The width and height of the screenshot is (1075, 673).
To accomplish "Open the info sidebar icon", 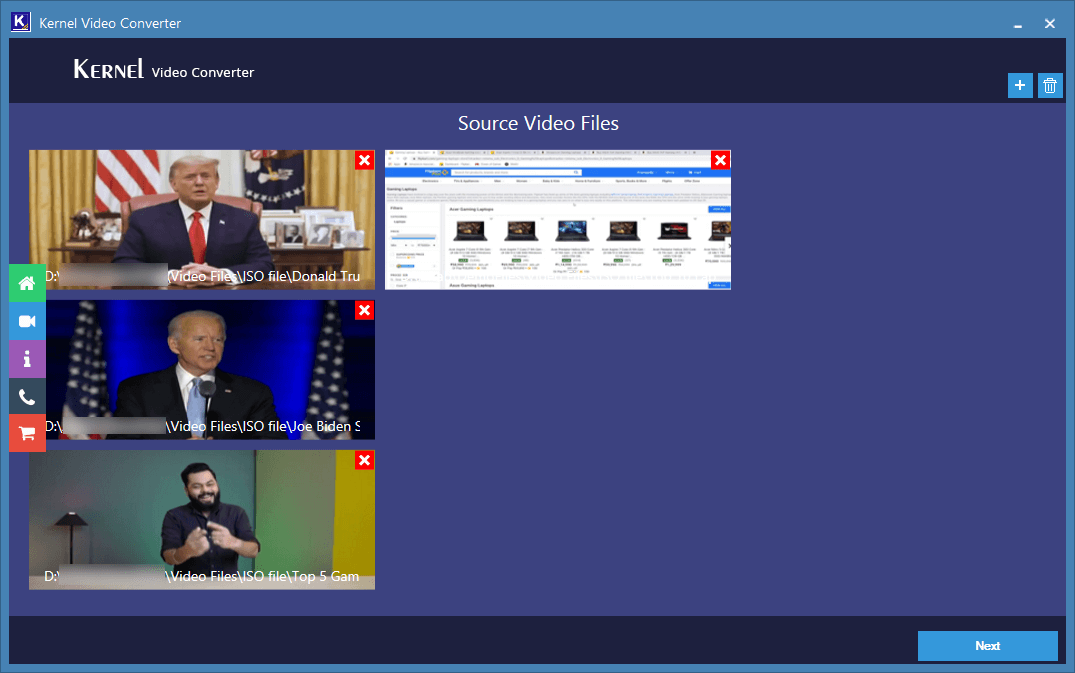I will (27, 358).
